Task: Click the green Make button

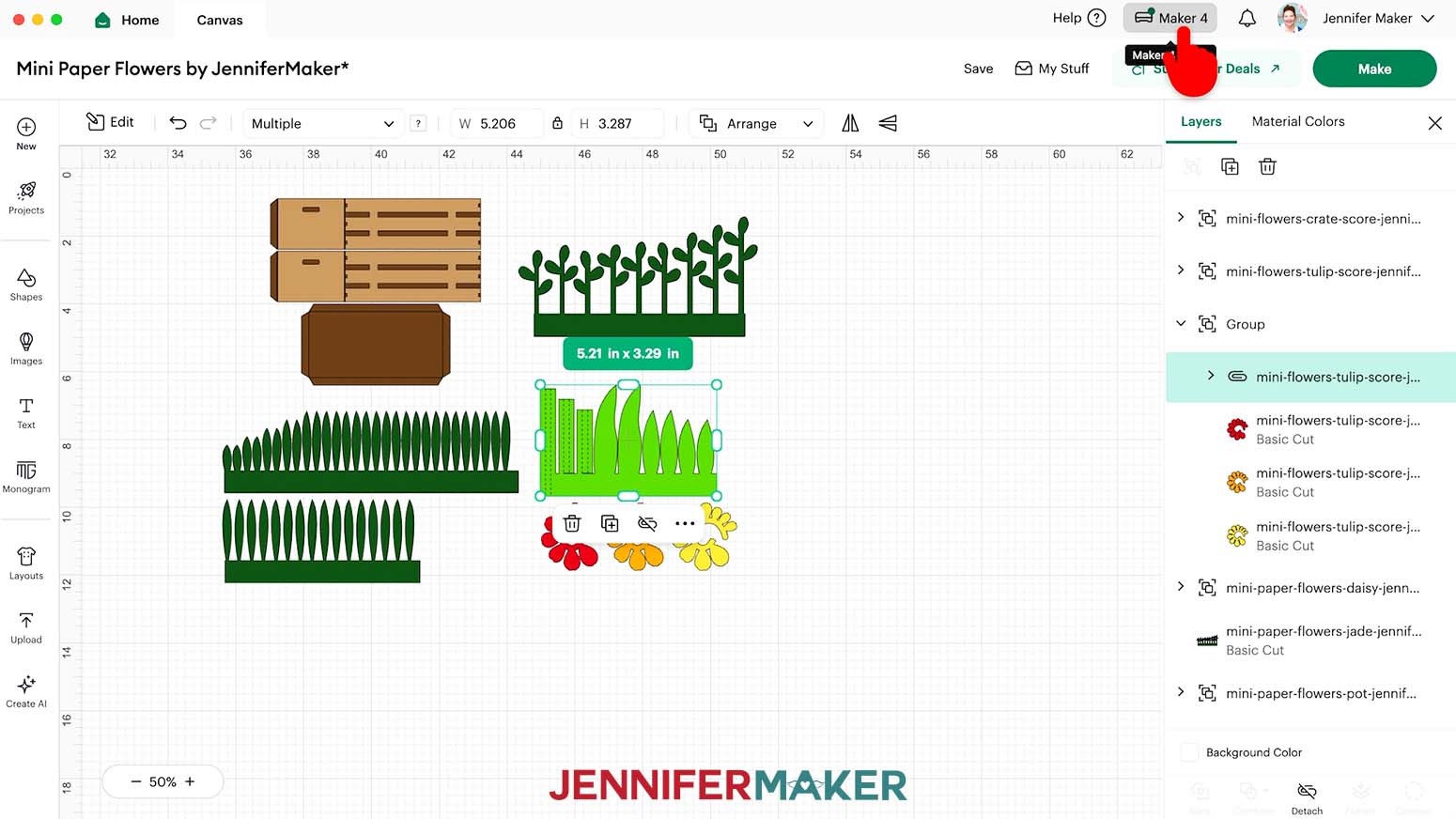Action: (1374, 69)
